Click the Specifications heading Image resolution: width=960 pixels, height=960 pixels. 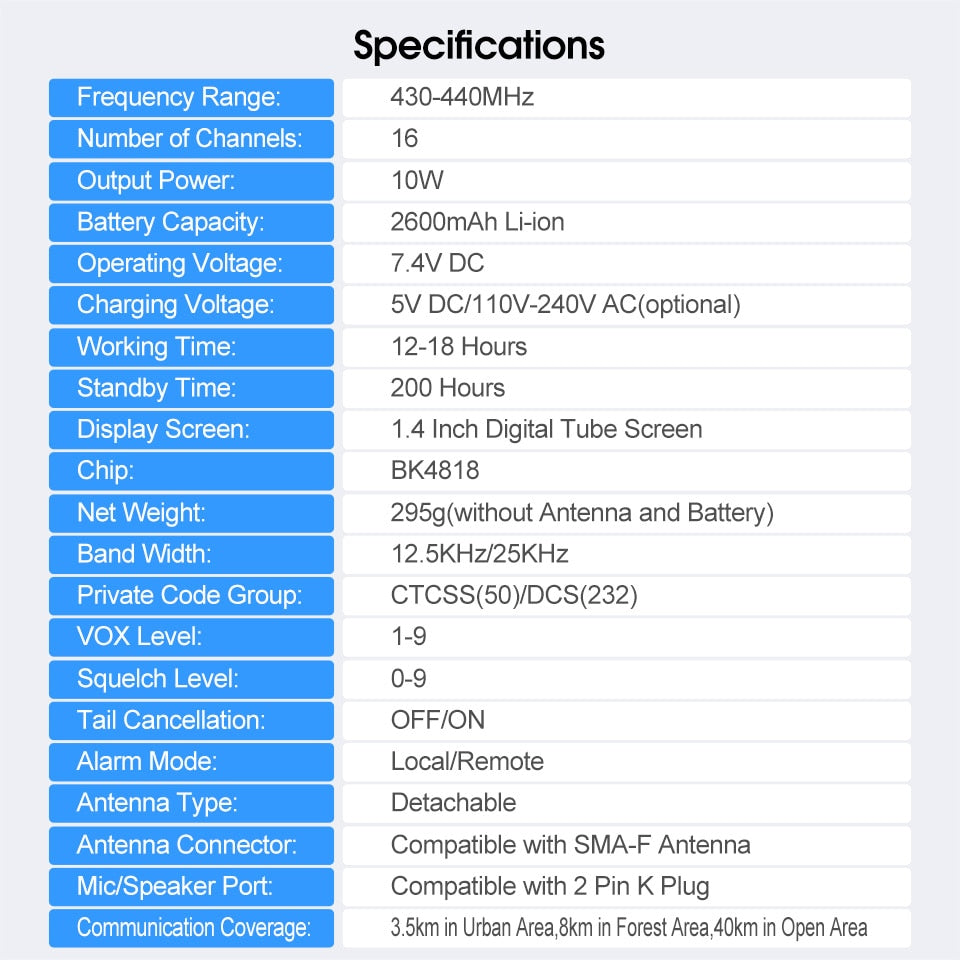[x=479, y=45]
